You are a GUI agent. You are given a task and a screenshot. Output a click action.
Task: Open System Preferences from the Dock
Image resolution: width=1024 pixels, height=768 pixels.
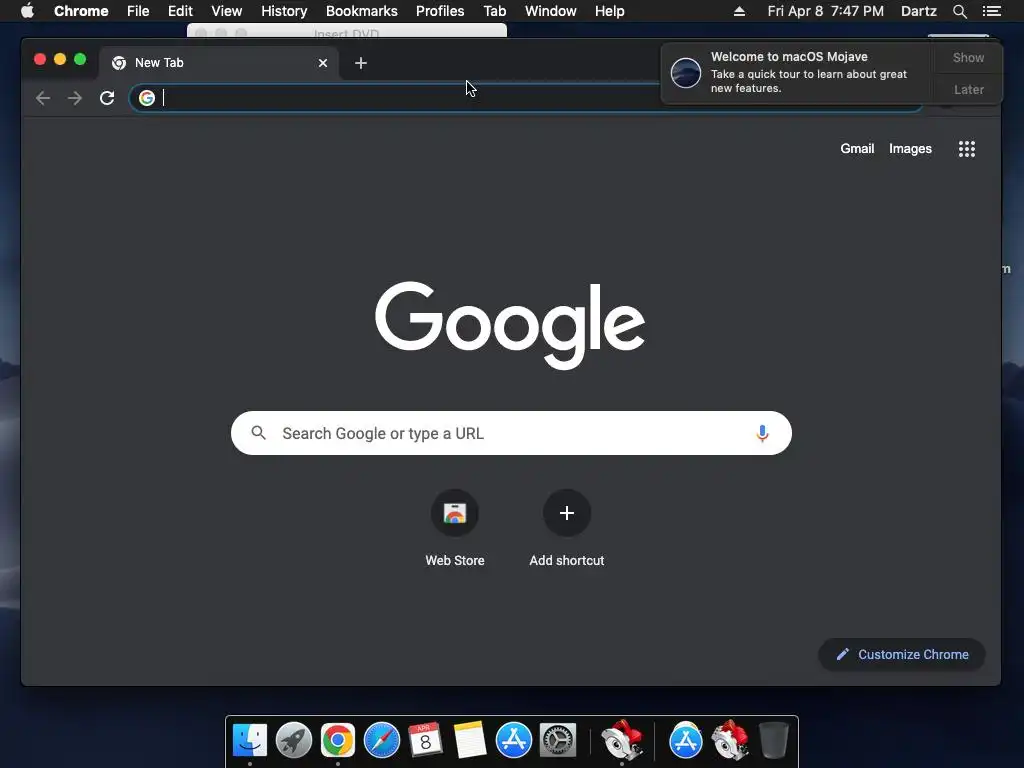[x=558, y=741]
